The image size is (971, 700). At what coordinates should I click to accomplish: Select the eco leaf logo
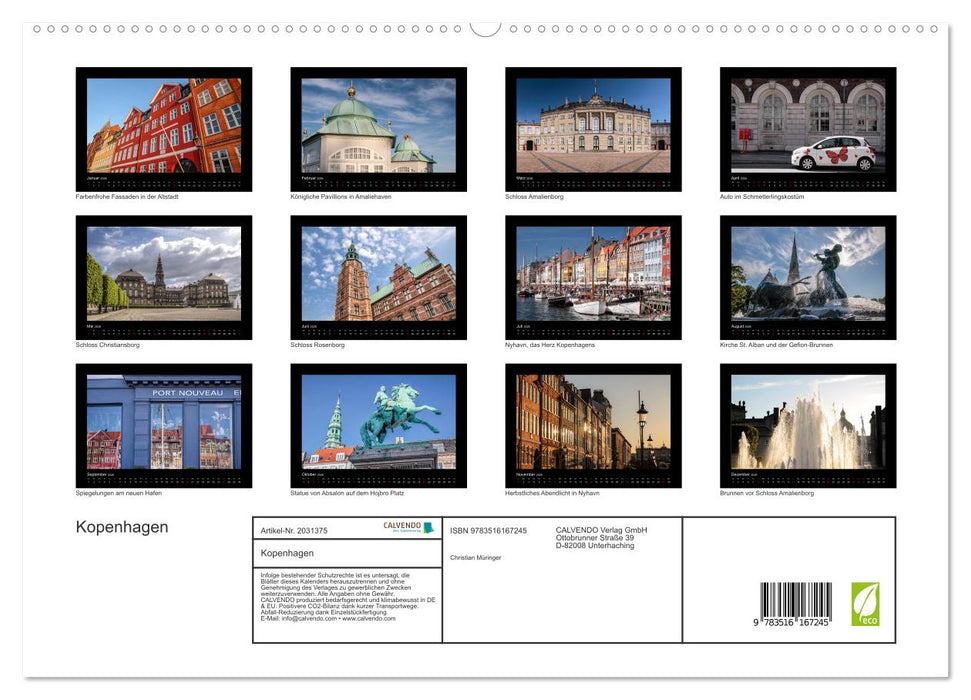pos(868,602)
